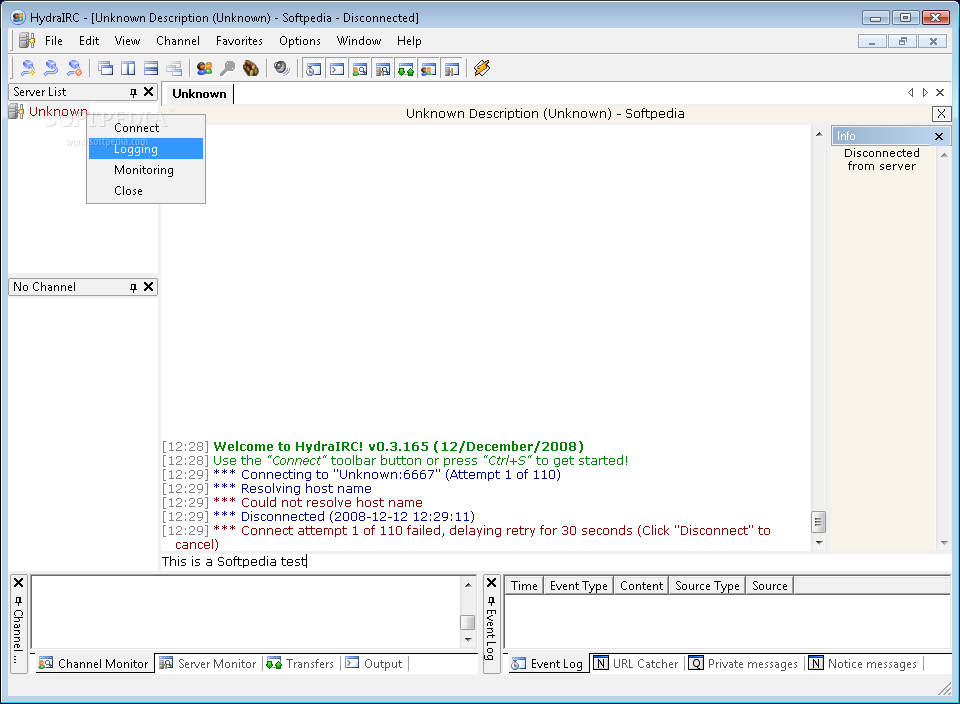Close the Channel Monitor docked panel
Viewport: 960px width, 704px height.
(18, 582)
